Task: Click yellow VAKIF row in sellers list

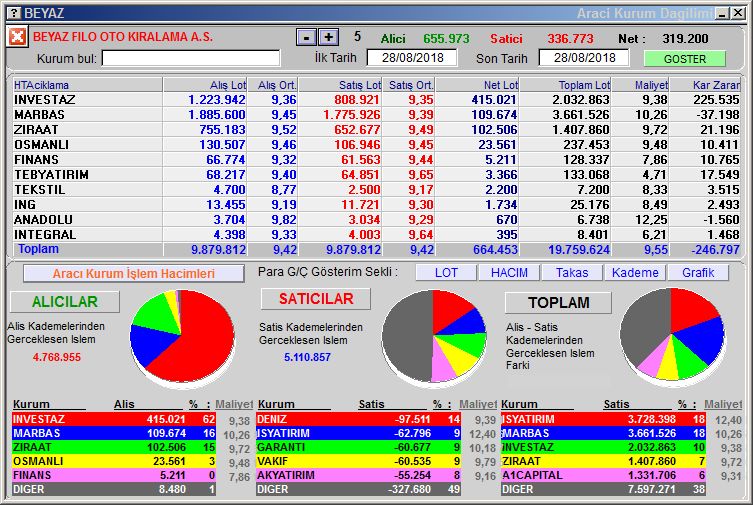Action: [x=358, y=461]
